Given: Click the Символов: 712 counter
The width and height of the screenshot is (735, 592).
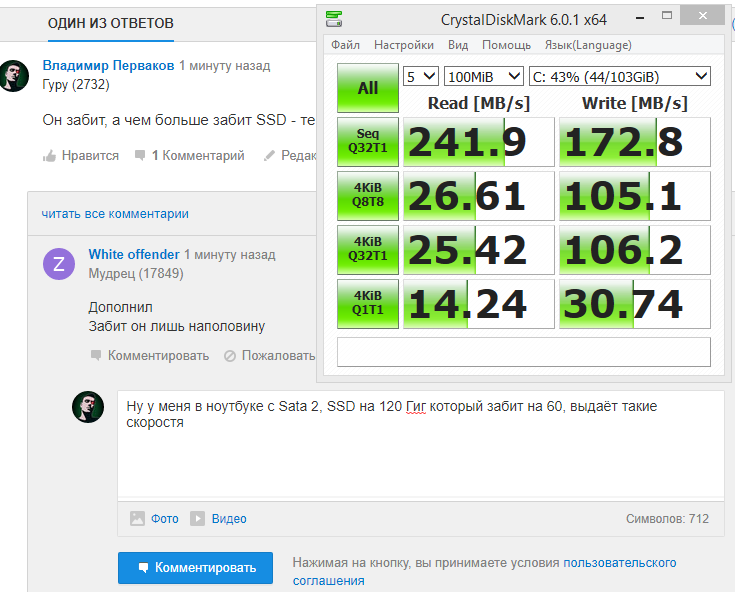Looking at the screenshot, I should [x=667, y=519].
